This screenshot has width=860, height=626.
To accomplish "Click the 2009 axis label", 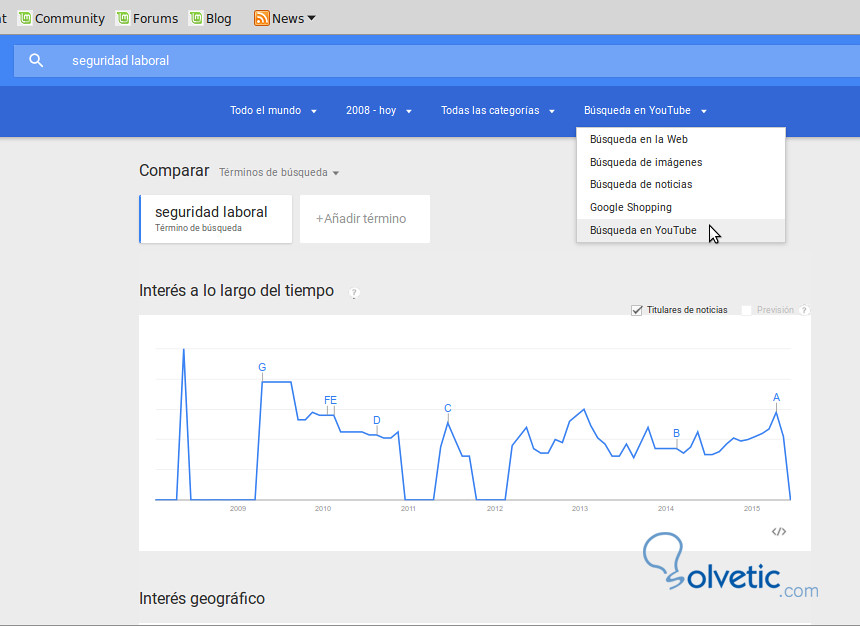I will click(238, 509).
